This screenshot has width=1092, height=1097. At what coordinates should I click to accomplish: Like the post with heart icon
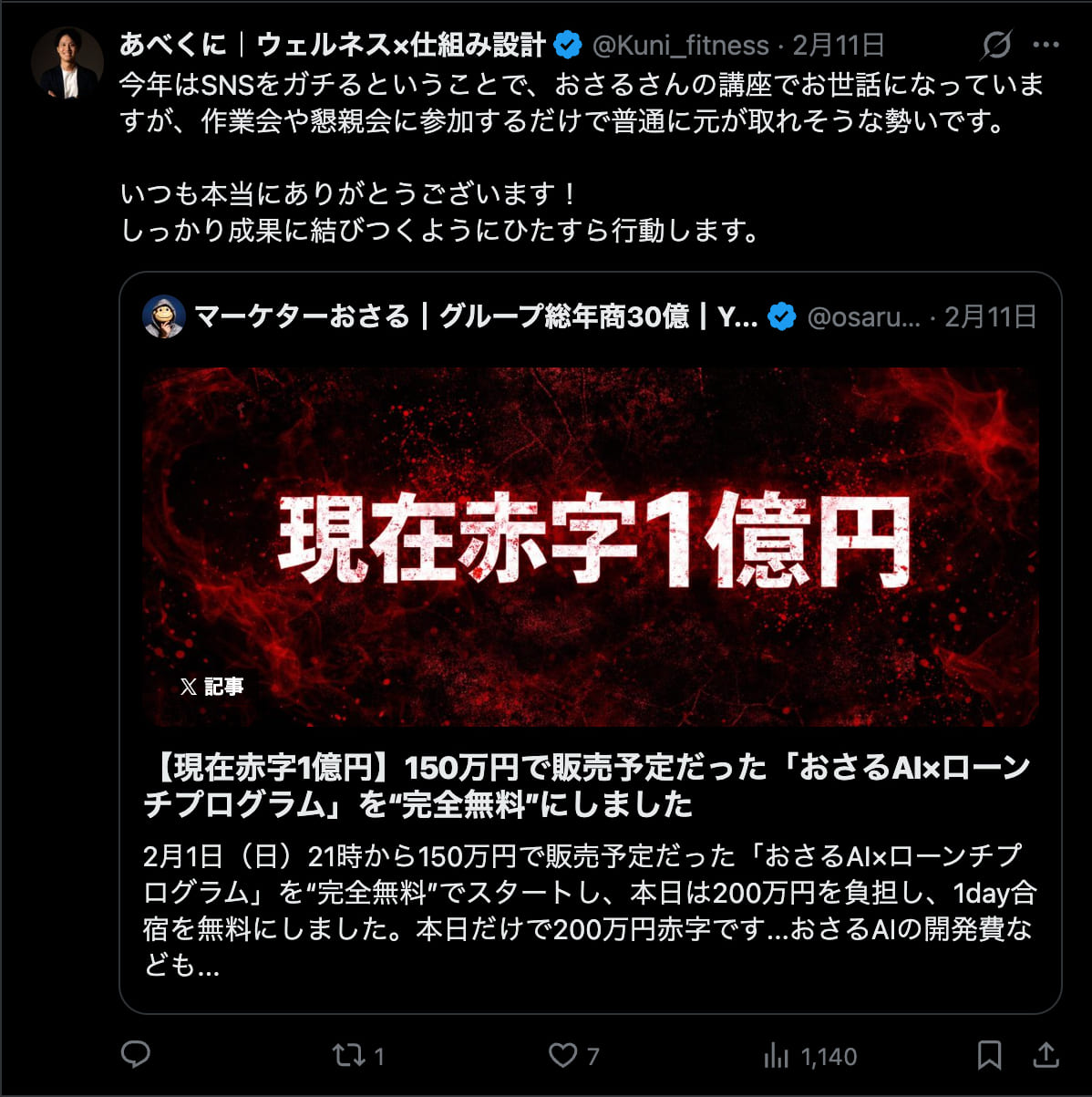(562, 1056)
